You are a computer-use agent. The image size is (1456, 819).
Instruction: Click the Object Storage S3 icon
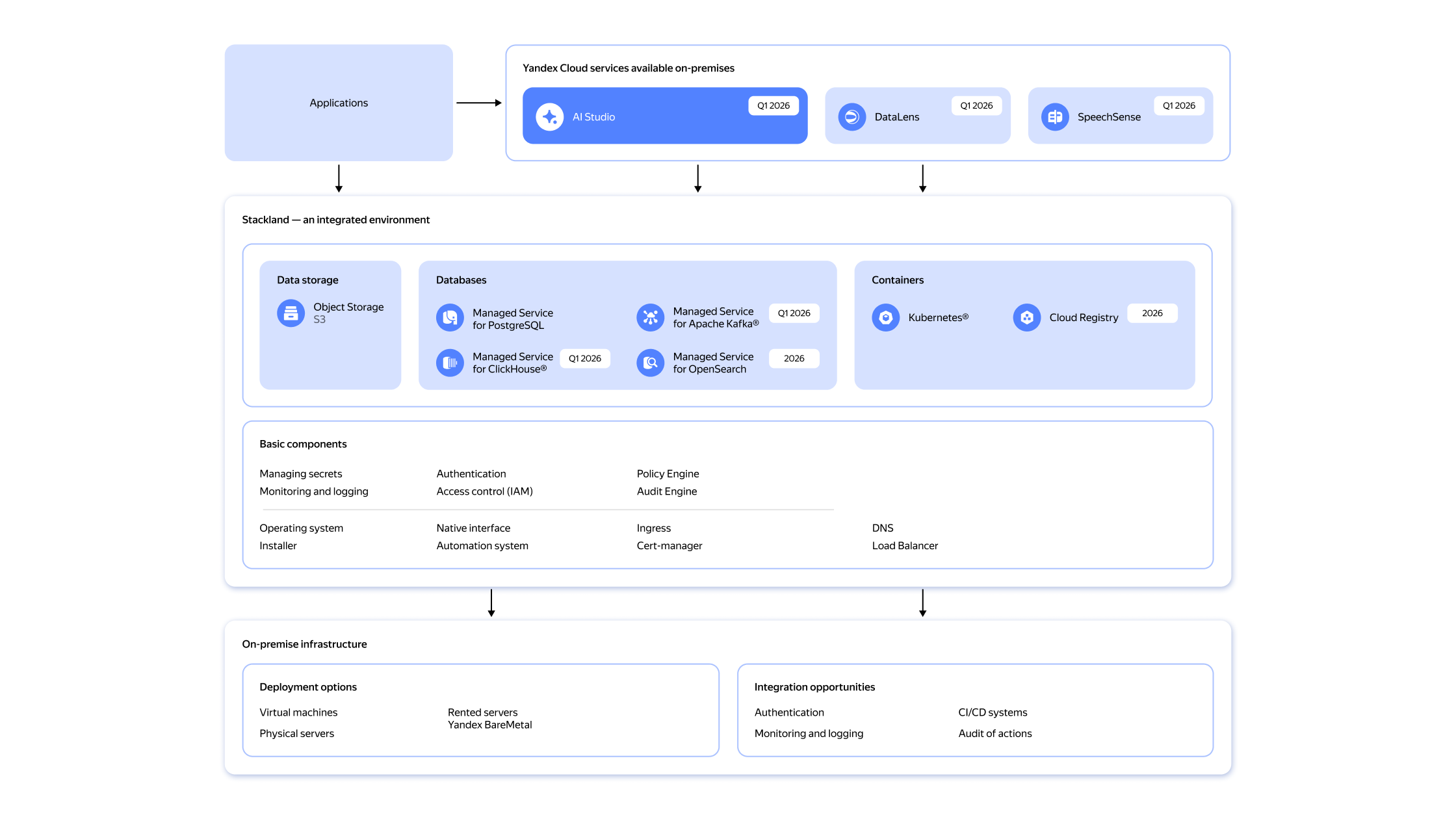click(291, 313)
